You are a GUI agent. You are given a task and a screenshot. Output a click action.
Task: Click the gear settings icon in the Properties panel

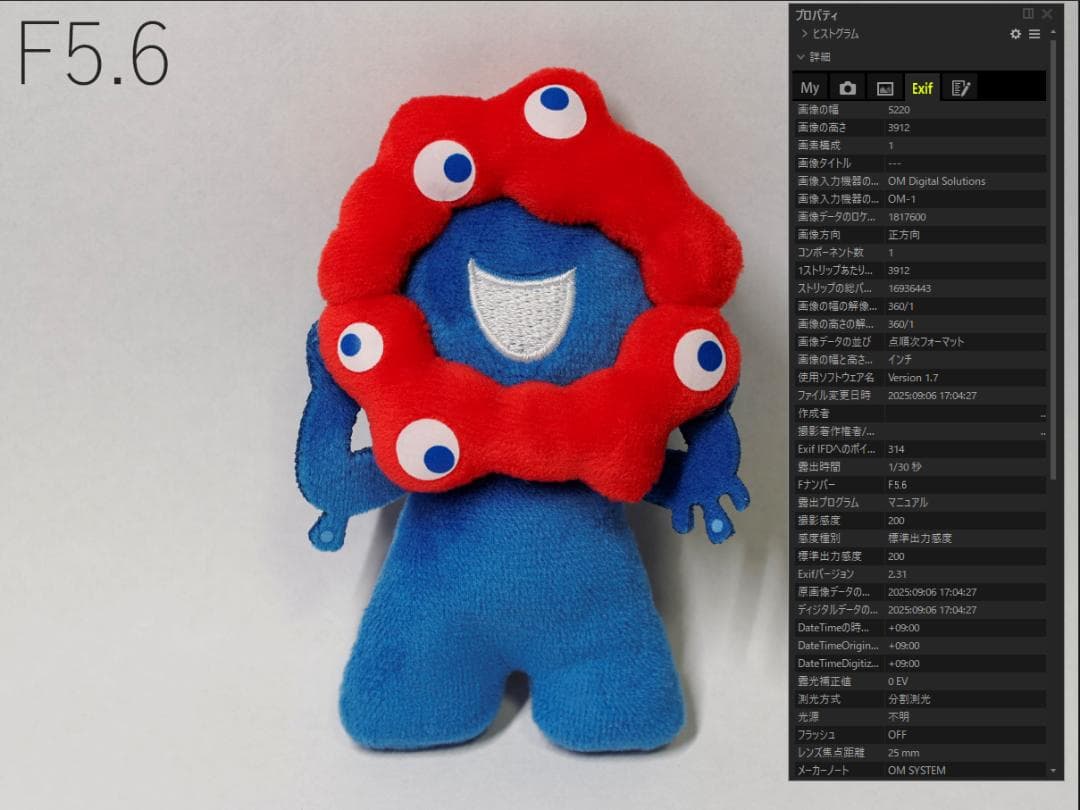pyautogui.click(x=1016, y=34)
